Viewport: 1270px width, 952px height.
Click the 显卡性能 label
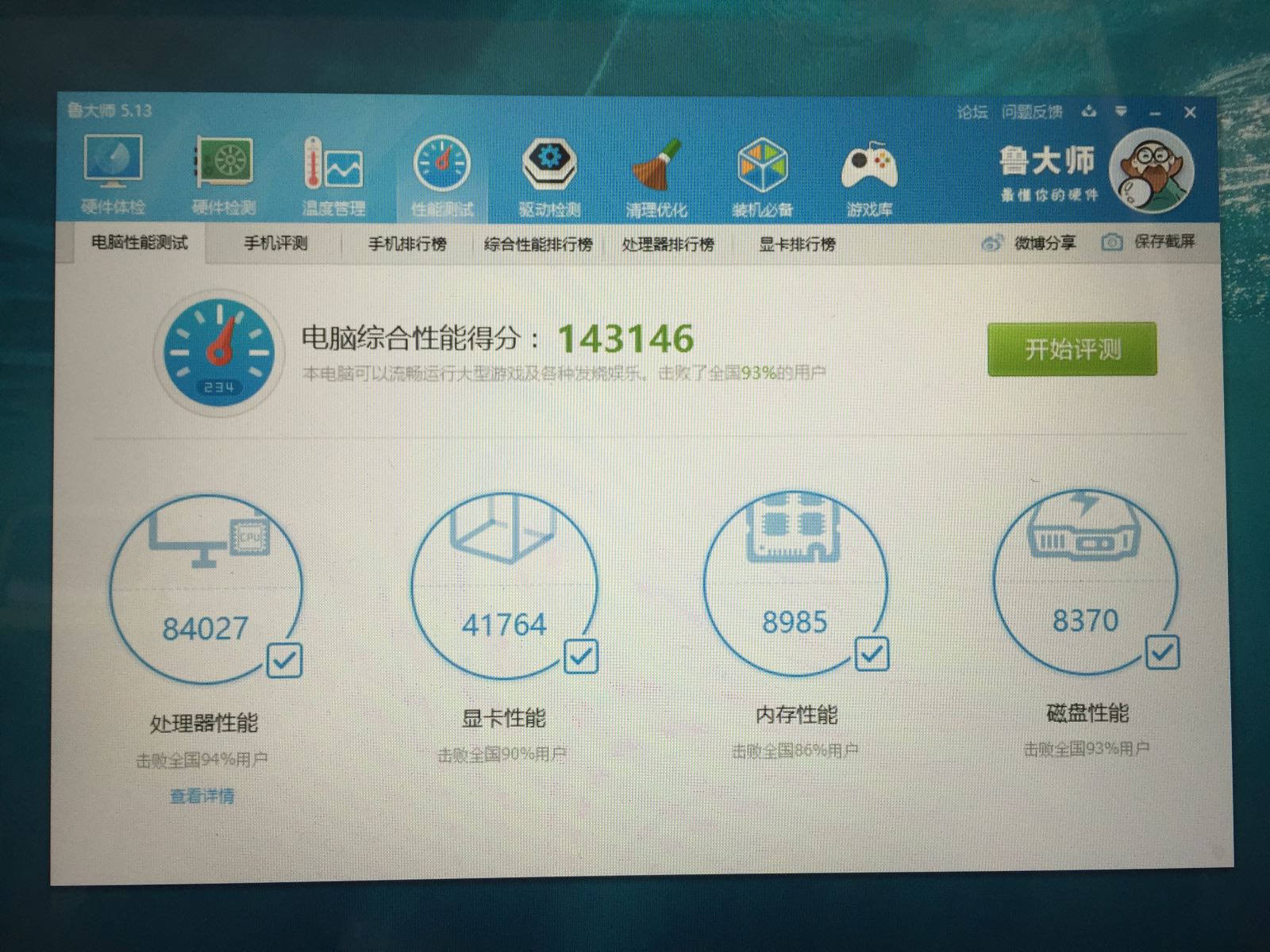click(x=504, y=718)
